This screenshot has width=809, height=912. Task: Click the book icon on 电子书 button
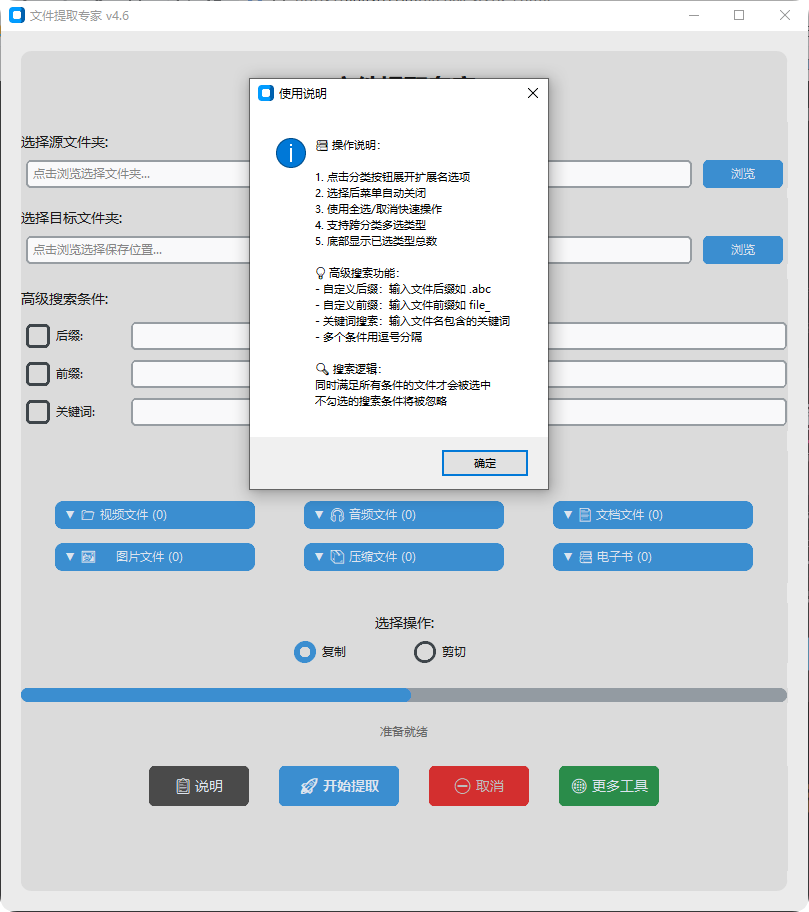586,557
